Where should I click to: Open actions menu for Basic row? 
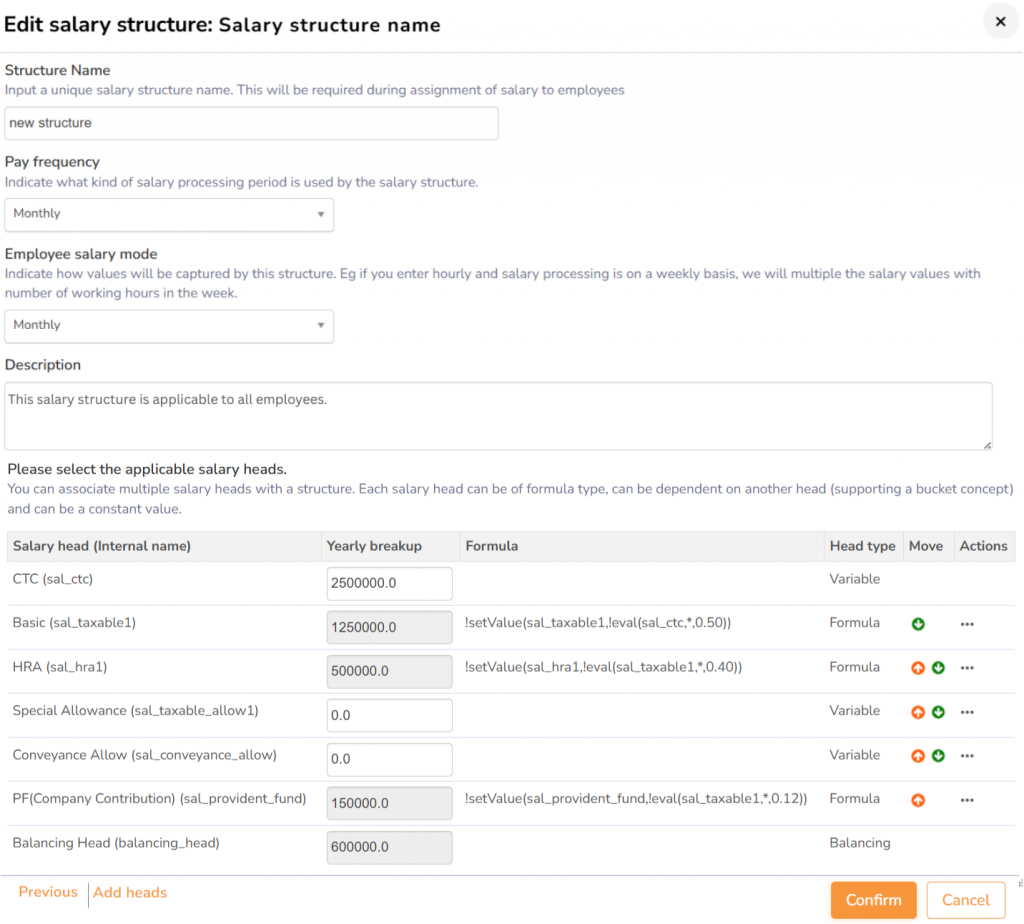966,624
